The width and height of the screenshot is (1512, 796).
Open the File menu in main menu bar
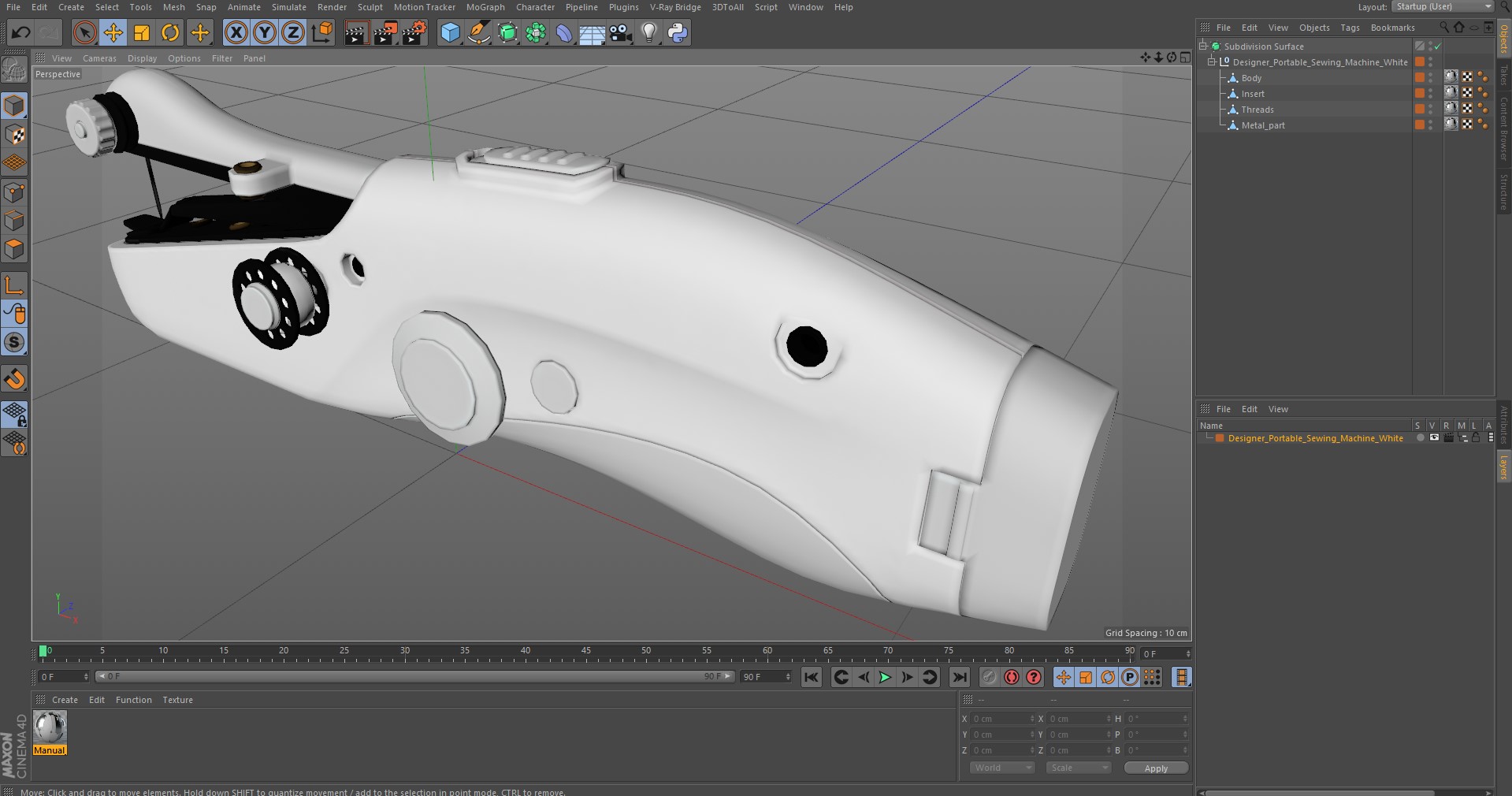13,7
